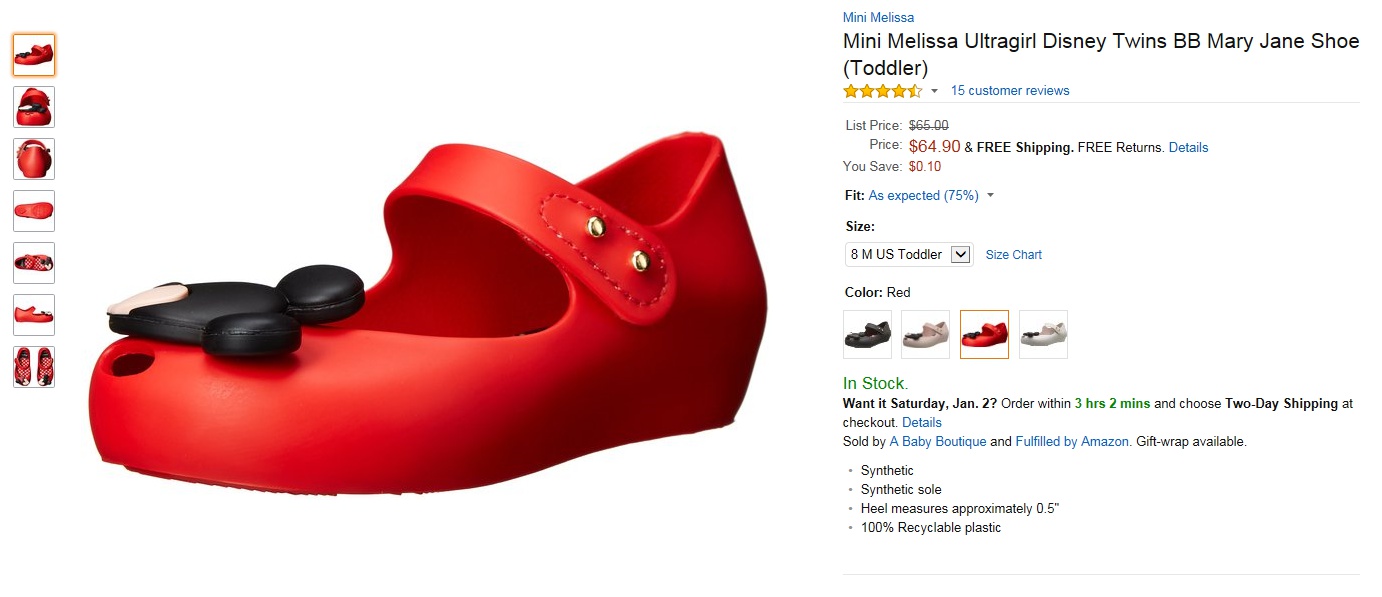This screenshot has height=597, width=1382.
Task: Show the shoe sole thumbnail image
Action: tap(34, 211)
